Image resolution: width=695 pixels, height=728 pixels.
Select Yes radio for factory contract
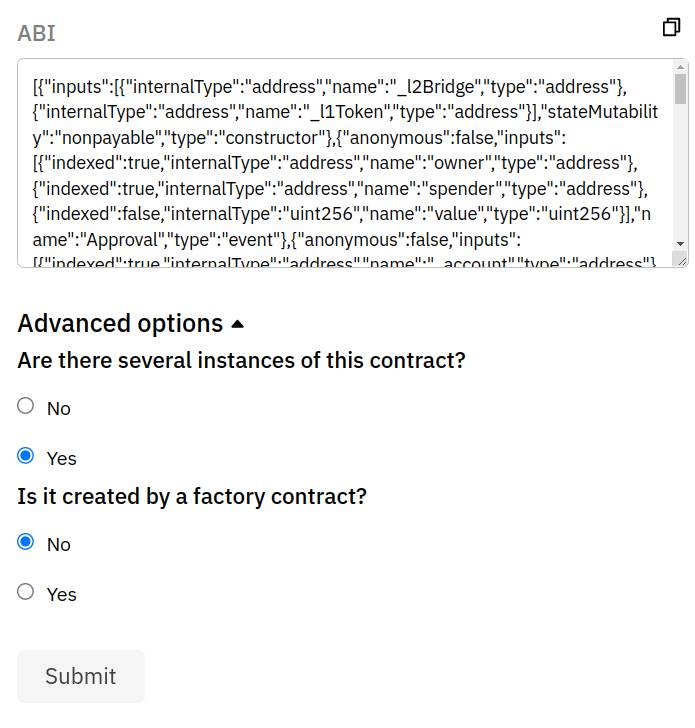pyautogui.click(x=26, y=592)
